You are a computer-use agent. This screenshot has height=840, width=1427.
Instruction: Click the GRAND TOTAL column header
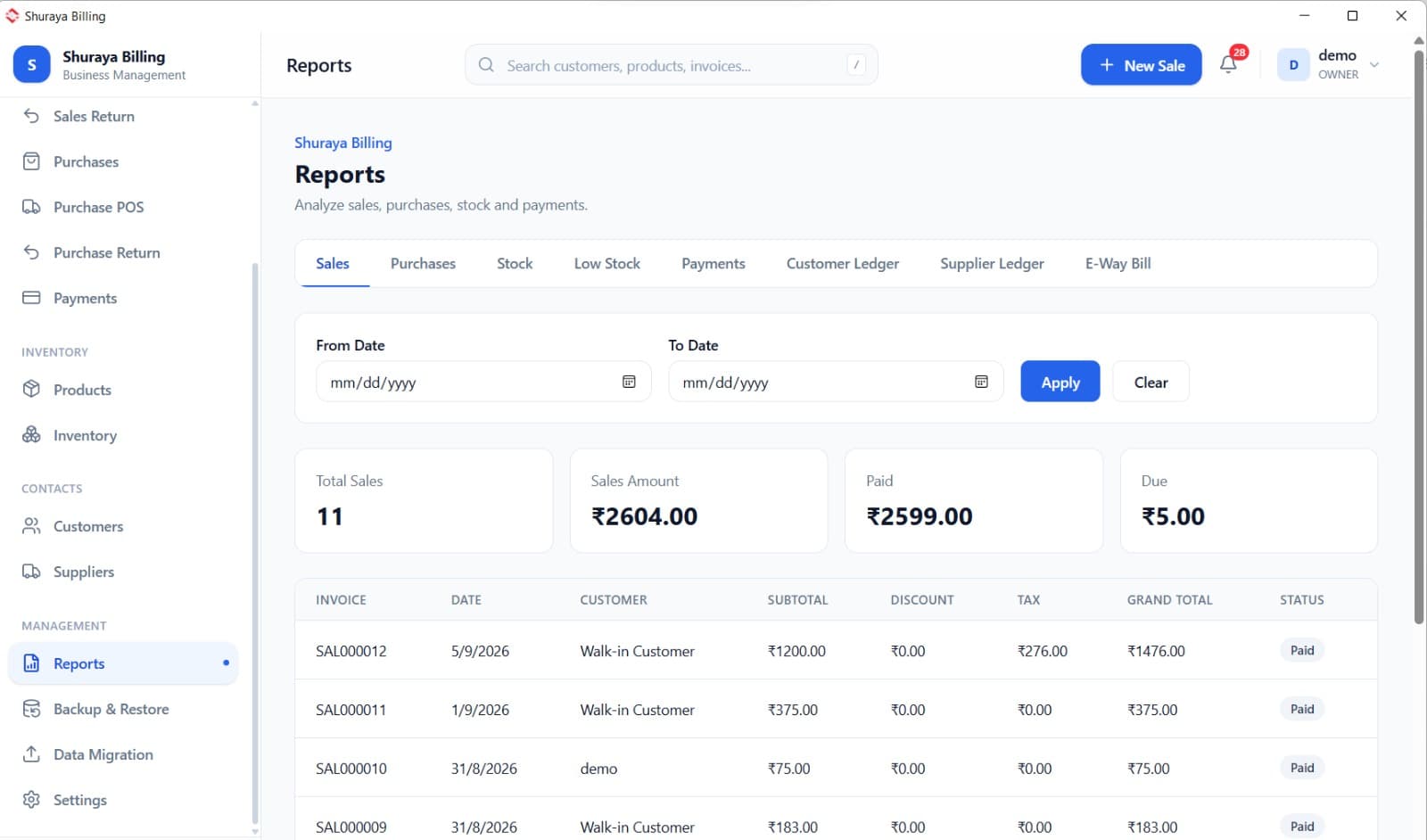click(1169, 600)
